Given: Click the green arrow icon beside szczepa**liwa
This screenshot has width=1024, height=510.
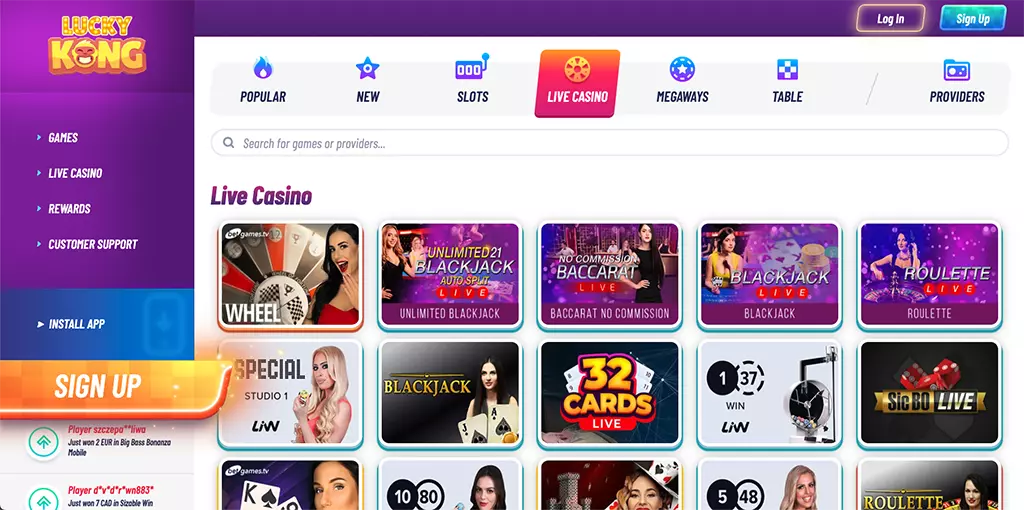Looking at the screenshot, I should [44, 442].
